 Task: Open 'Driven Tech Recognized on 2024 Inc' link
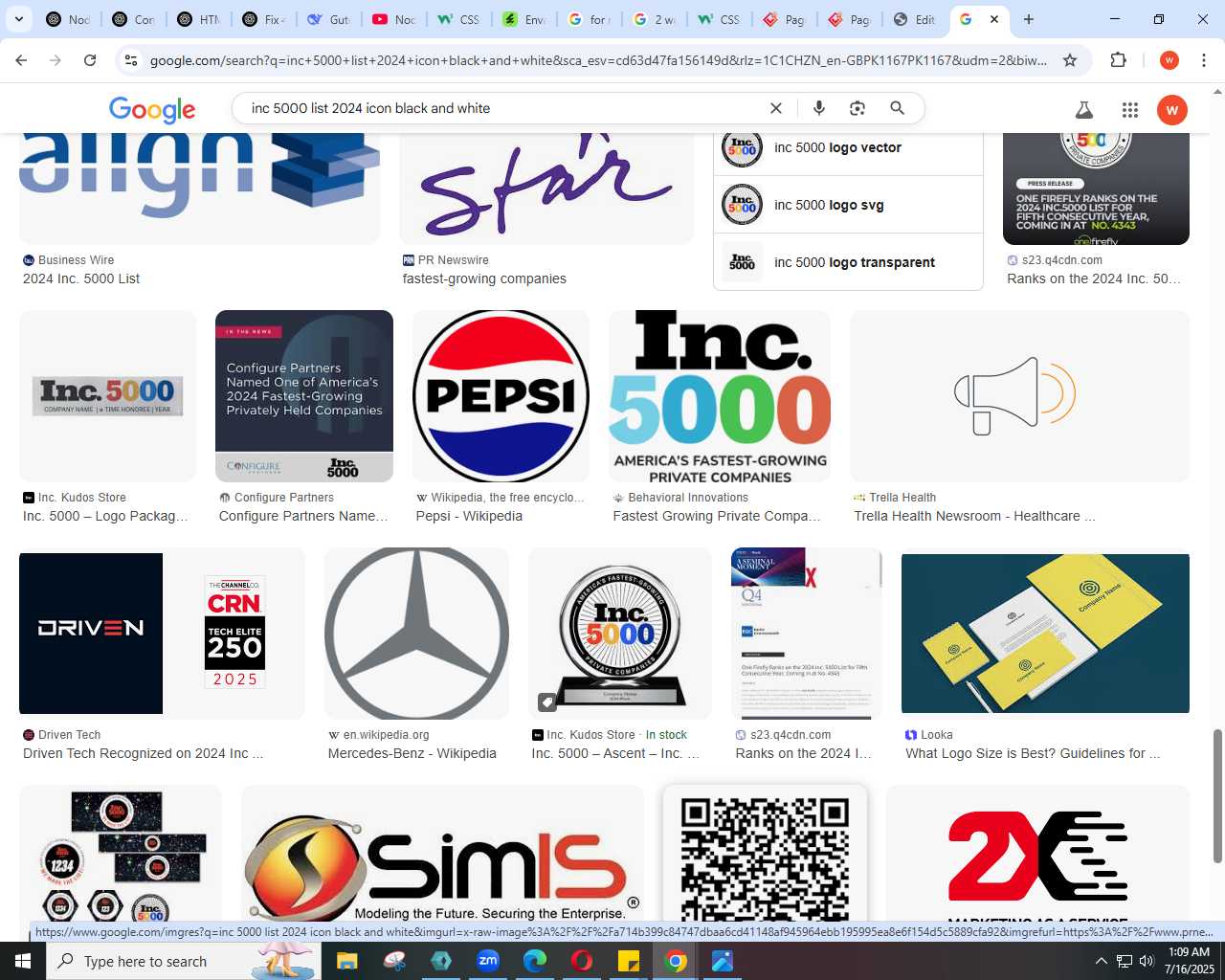(x=143, y=753)
